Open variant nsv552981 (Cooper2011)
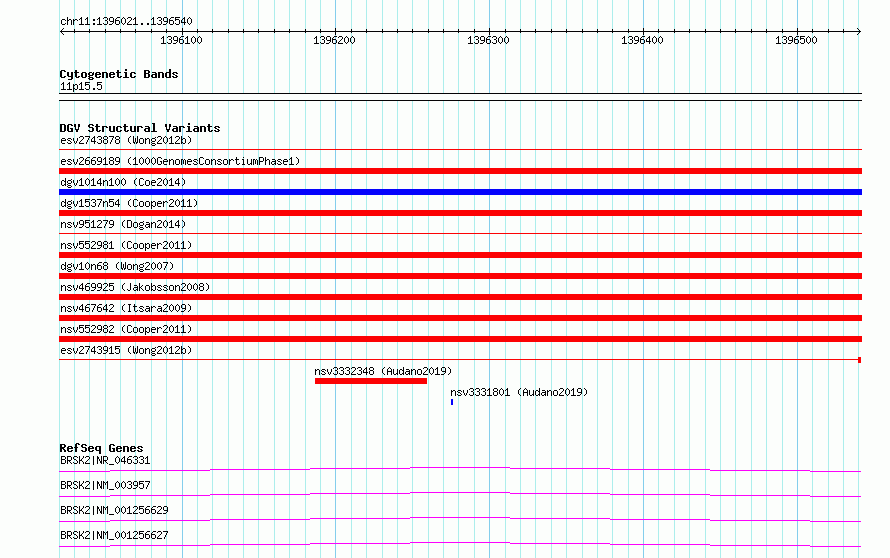The width and height of the screenshot is (890, 558). [x=126, y=245]
